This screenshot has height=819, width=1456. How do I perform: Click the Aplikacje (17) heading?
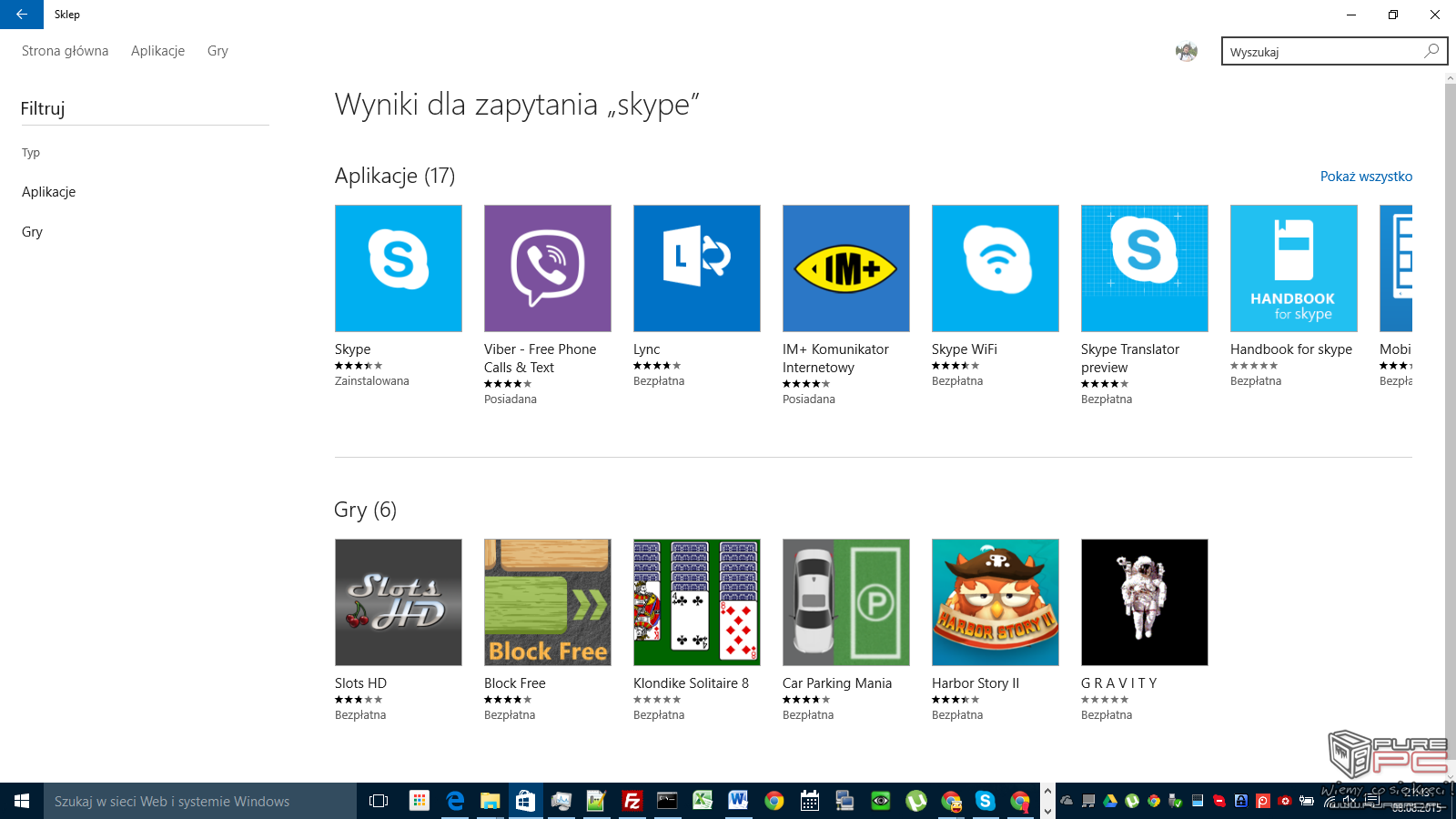pyautogui.click(x=395, y=176)
